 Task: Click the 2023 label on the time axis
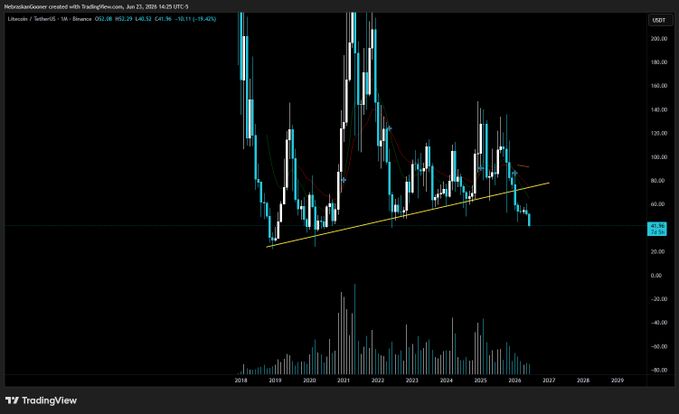[412, 380]
